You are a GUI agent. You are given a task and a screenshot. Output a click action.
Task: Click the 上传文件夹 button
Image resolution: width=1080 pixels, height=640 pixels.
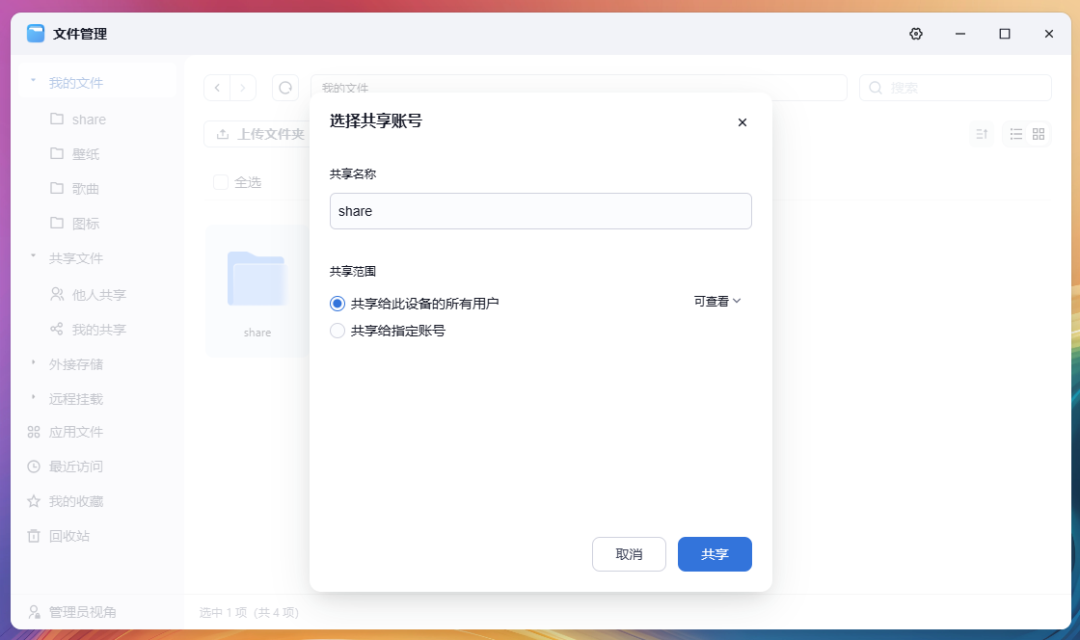click(260, 134)
